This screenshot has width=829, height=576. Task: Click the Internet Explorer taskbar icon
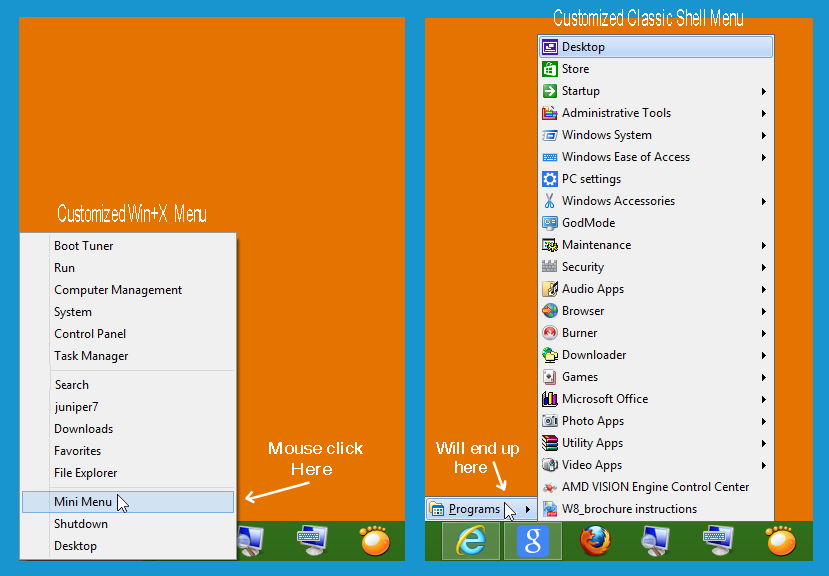point(471,540)
